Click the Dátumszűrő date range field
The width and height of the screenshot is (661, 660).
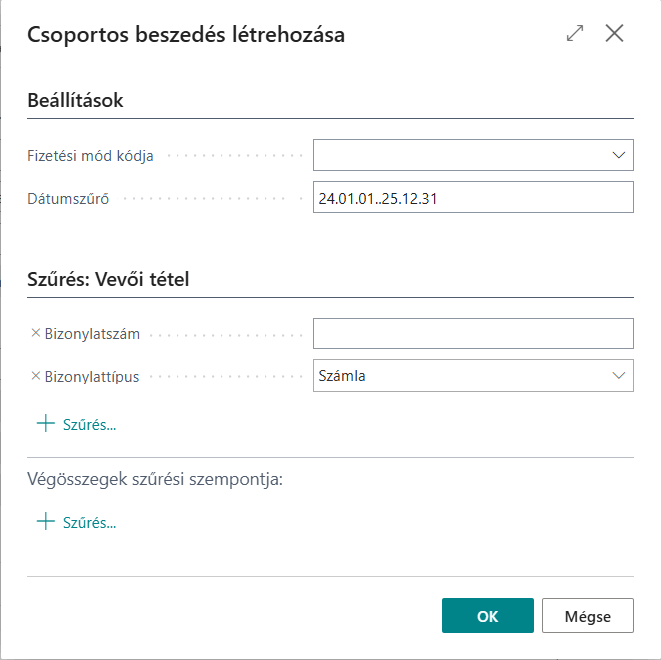click(x=473, y=198)
